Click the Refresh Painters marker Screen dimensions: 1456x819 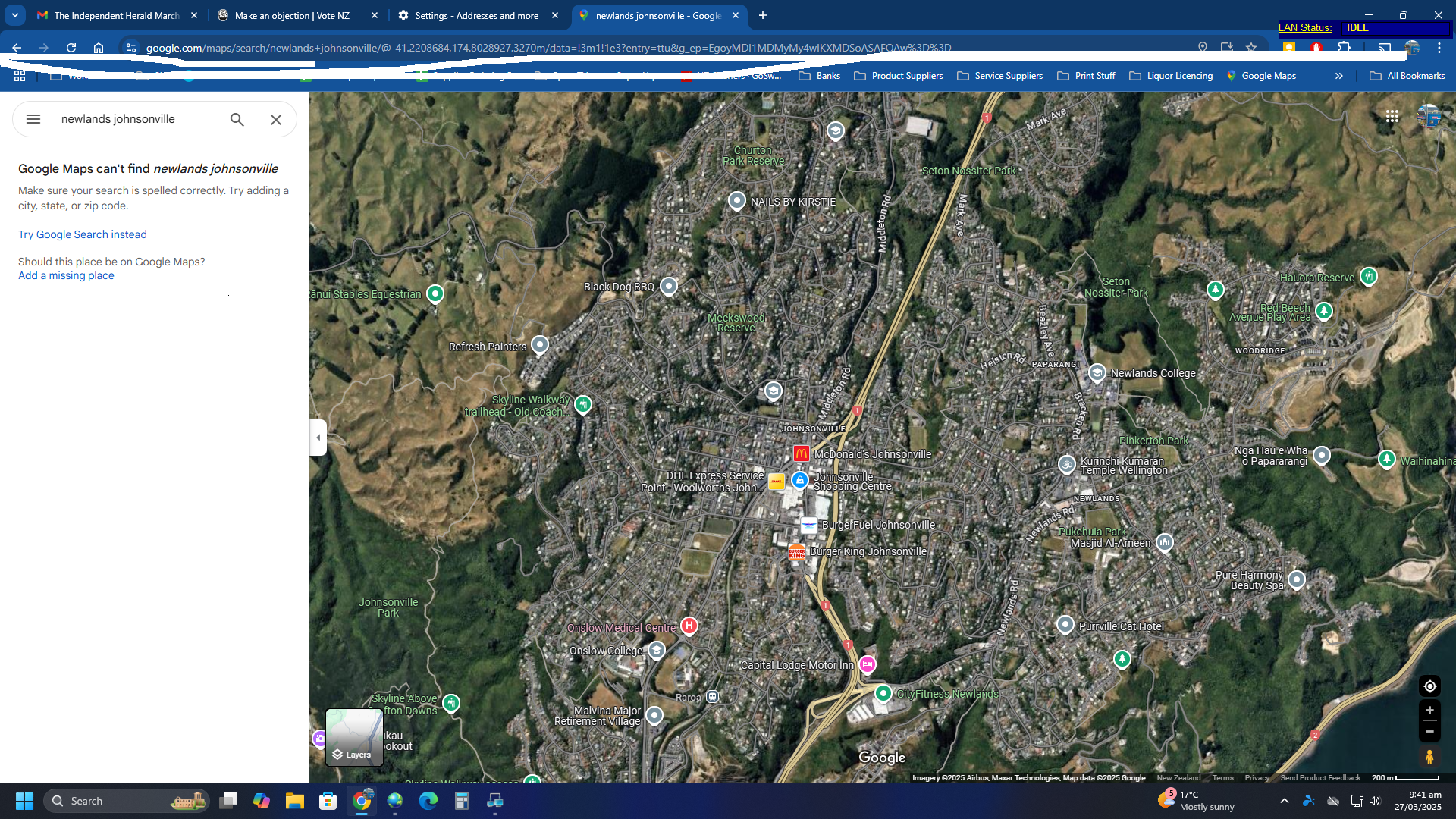[x=539, y=345]
